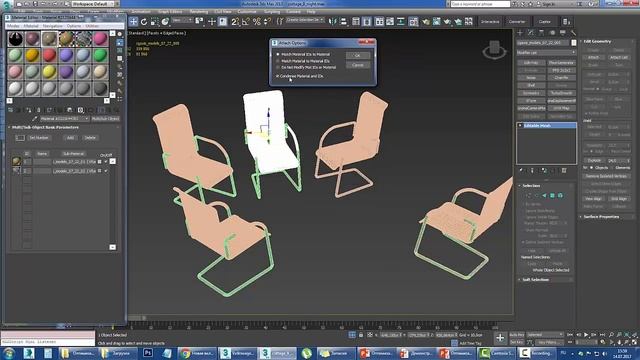This screenshot has height=360, width=640.
Task: Open the Graph Editors menu
Action: pyautogui.click(x=170, y=11)
